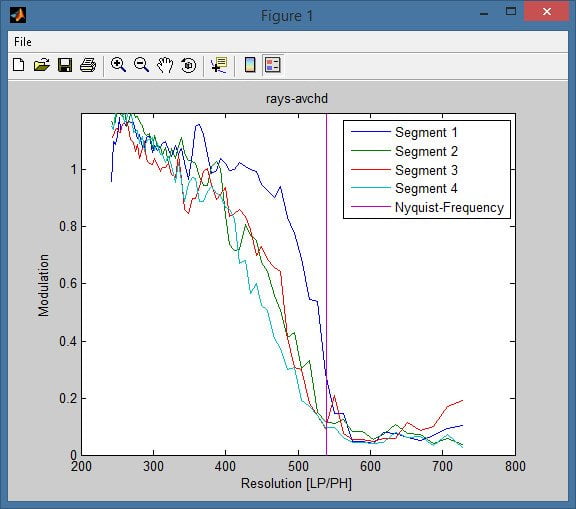Click the Resolution [LP/PH] axis label
This screenshot has width=576, height=509.
296,483
